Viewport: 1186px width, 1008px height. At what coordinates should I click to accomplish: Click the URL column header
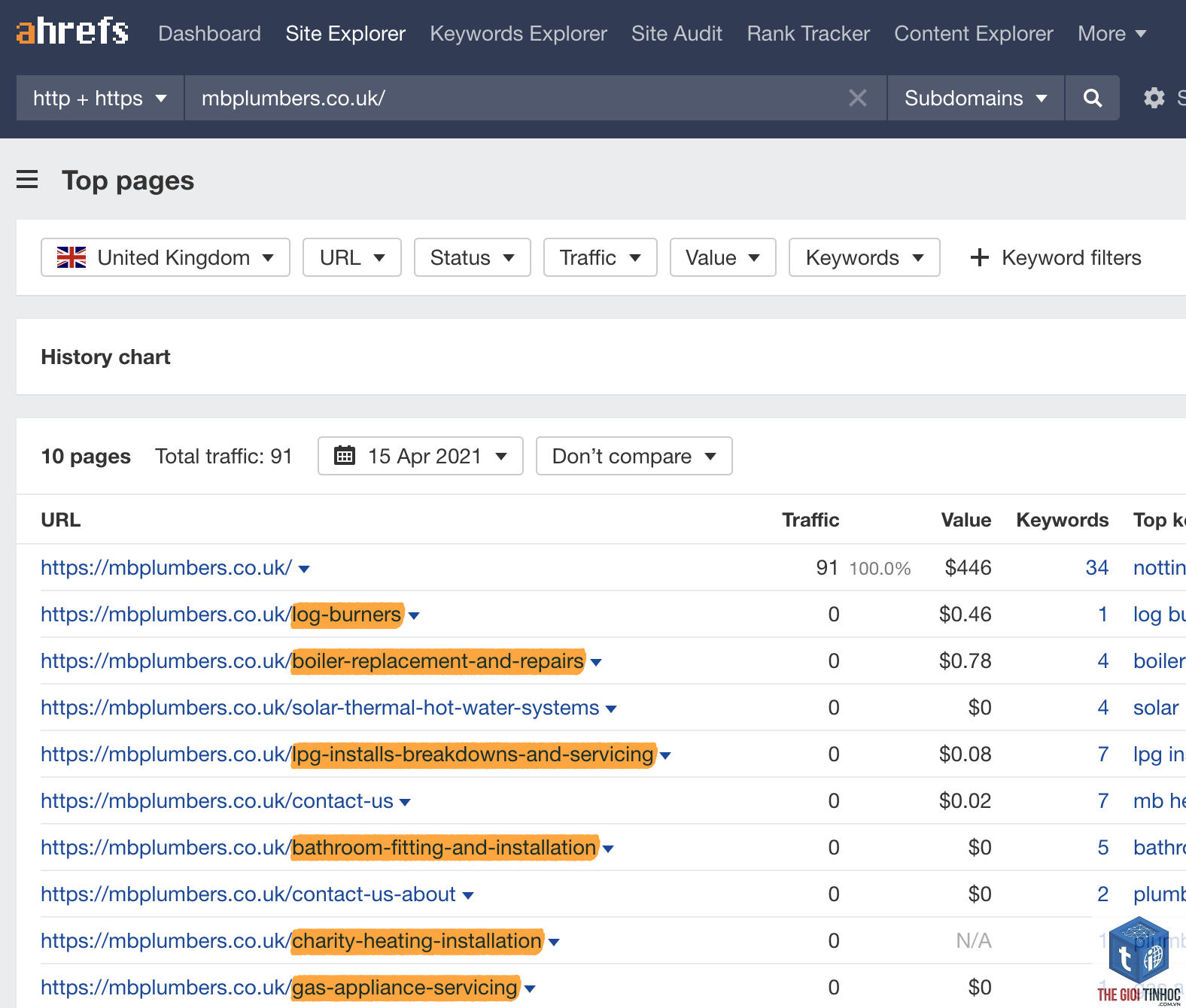click(61, 520)
